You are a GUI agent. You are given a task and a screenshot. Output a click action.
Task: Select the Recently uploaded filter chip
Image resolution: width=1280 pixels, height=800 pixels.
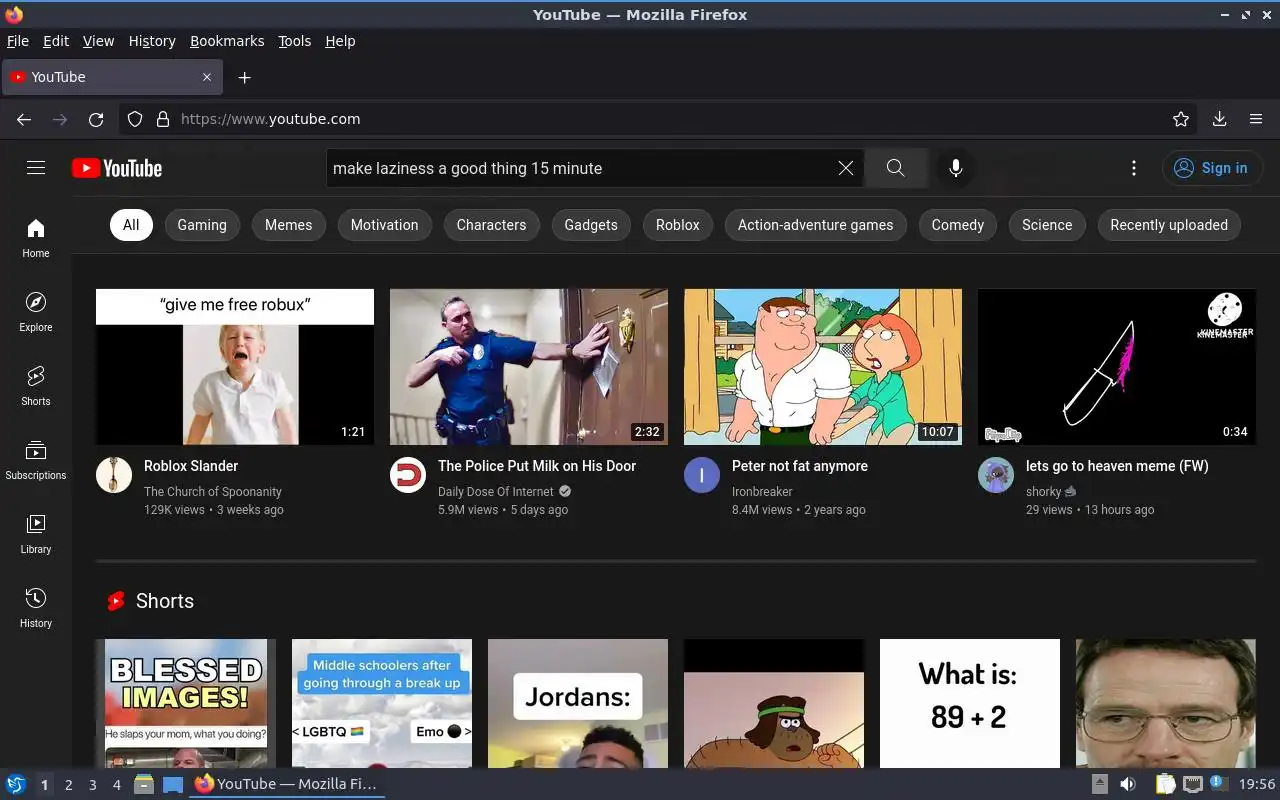point(1169,225)
